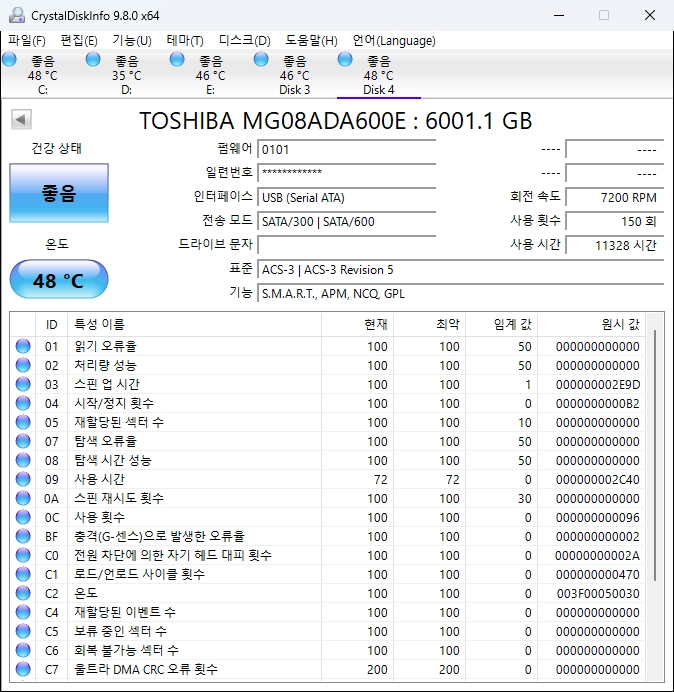The height and width of the screenshot is (692, 674).
Task: Go to previous disk with left arrow
Action: 21,119
